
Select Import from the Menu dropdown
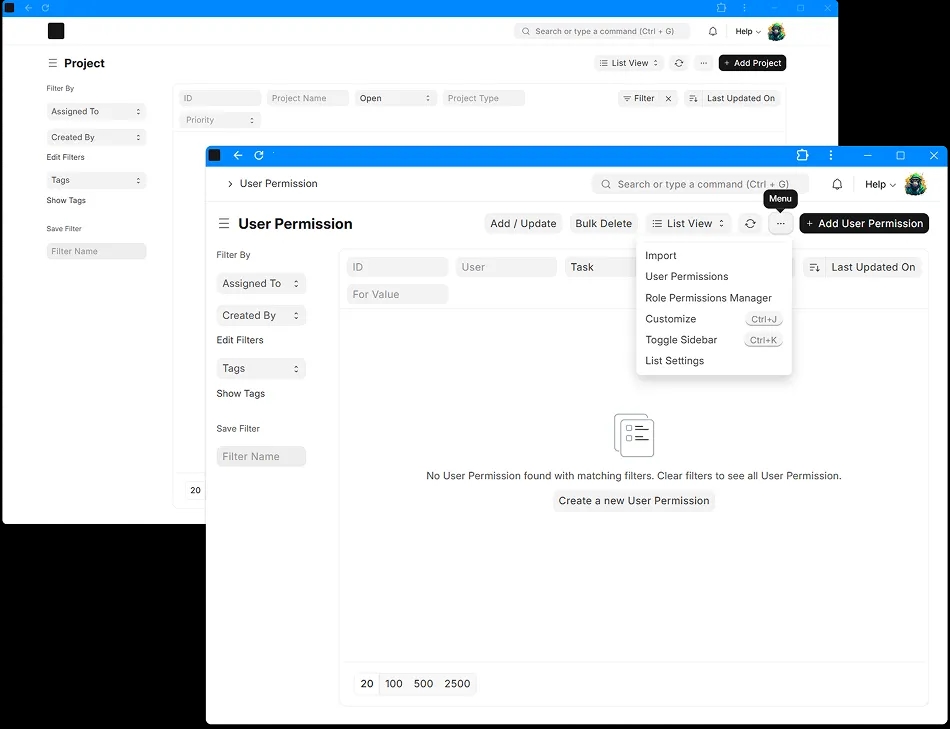[714, 256]
